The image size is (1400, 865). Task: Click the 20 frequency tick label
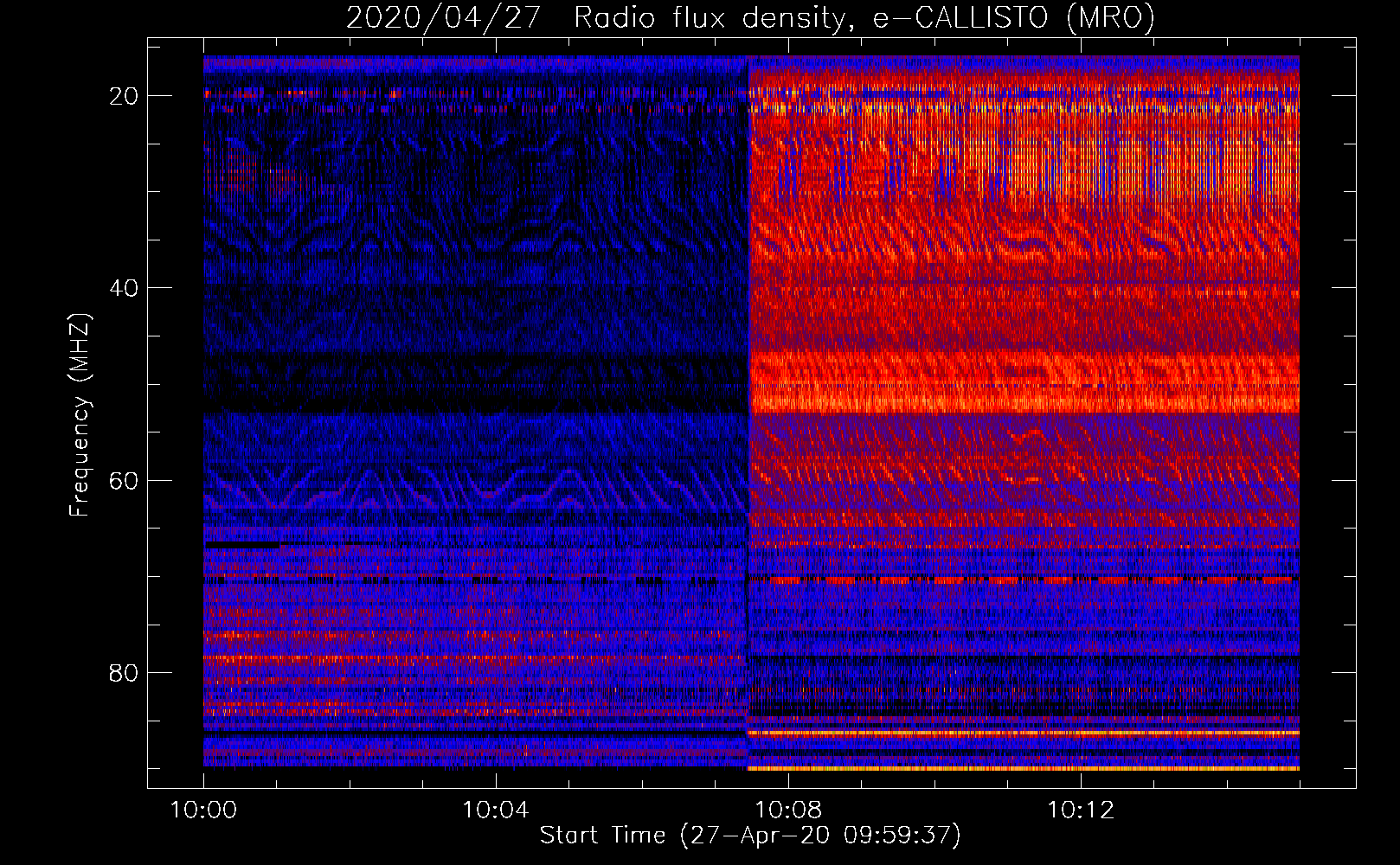(125, 96)
